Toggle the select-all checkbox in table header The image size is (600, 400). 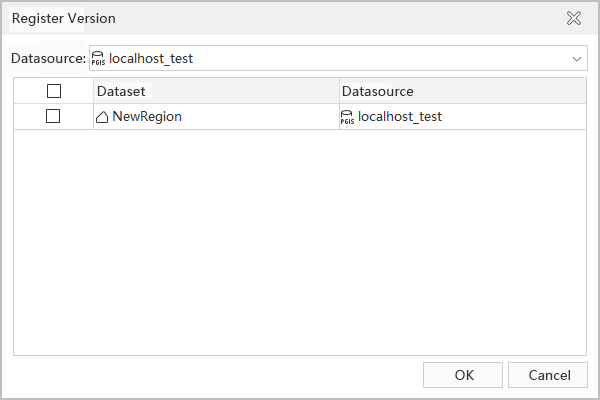tap(54, 91)
